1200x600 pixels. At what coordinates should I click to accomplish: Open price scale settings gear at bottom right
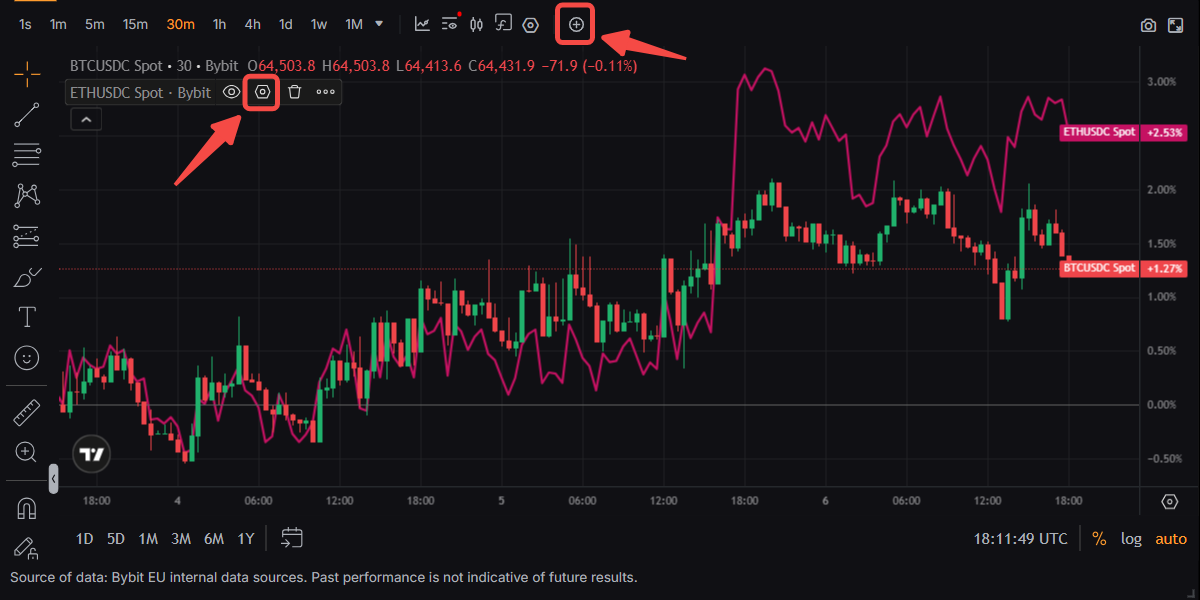[x=1170, y=501]
